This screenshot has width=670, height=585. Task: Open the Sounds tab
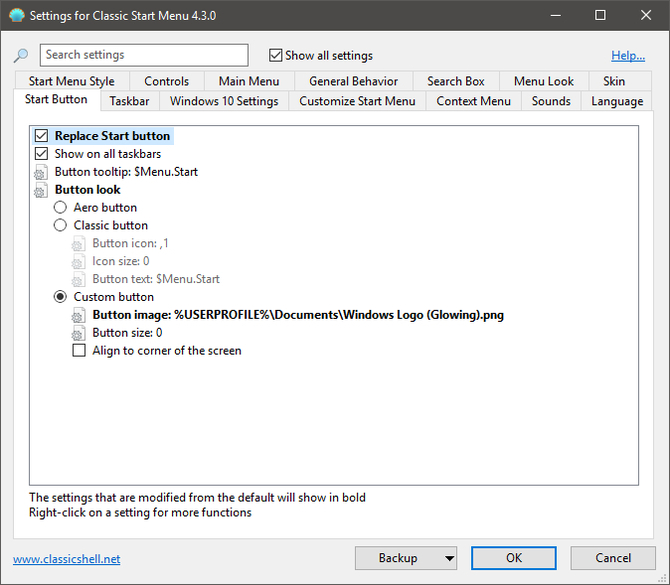[x=551, y=101]
